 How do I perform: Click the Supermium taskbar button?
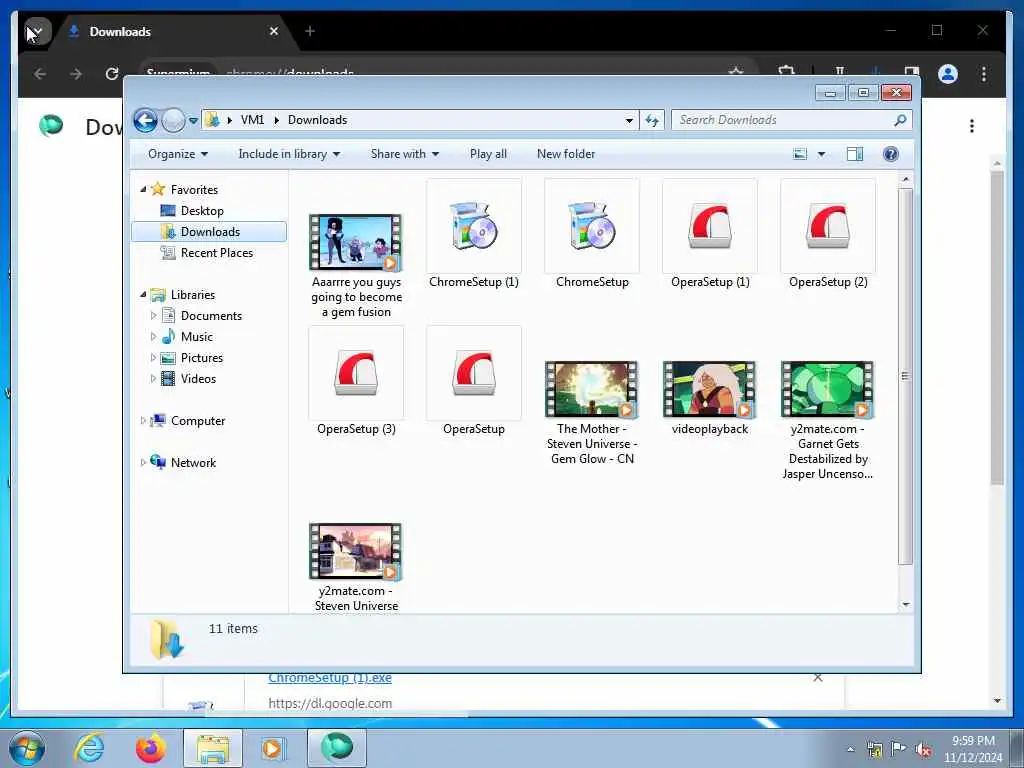(336, 748)
